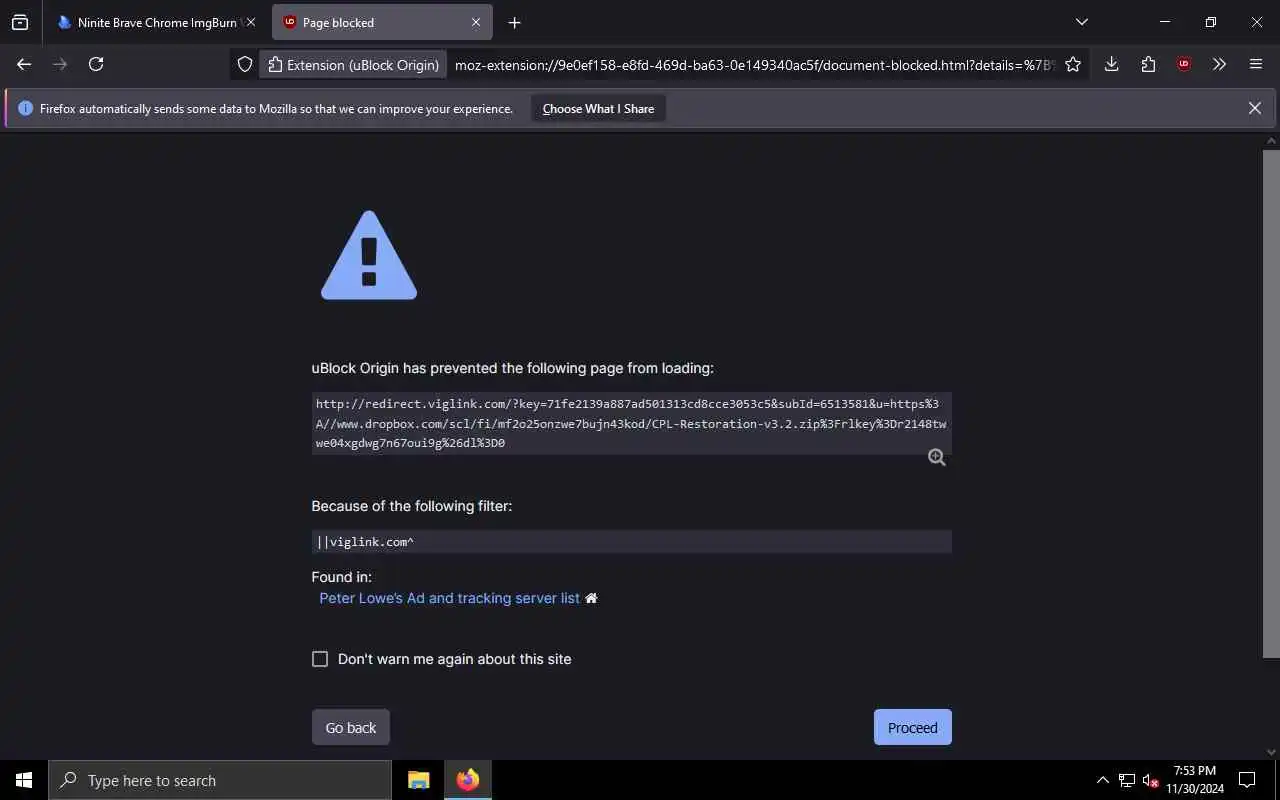Click the blocked viglink redirect URL text
1280x800 pixels.
point(631,423)
